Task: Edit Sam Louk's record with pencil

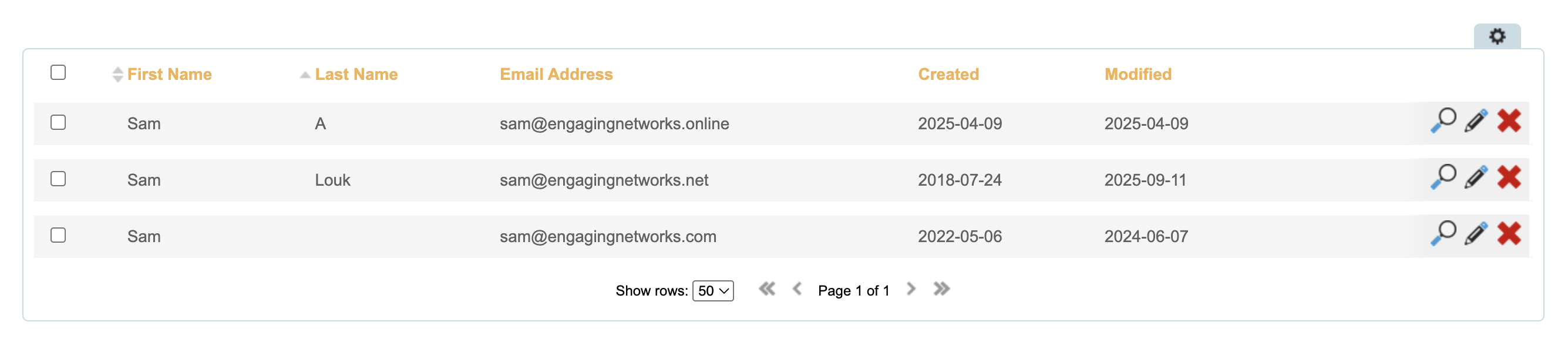Action: coord(1475,177)
